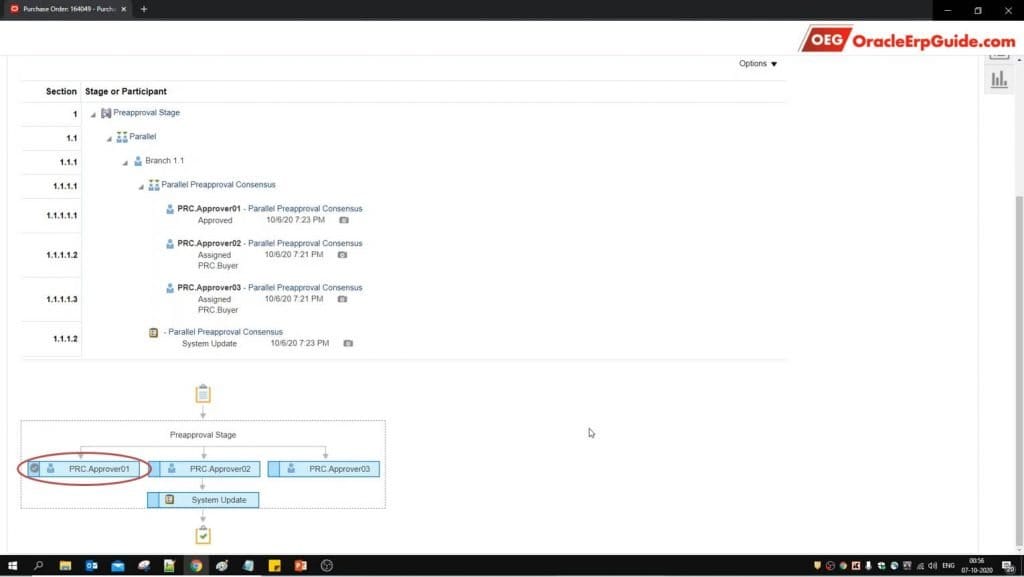
Task: Open the bar chart panel icon in right sidebar
Action: (x=998, y=80)
